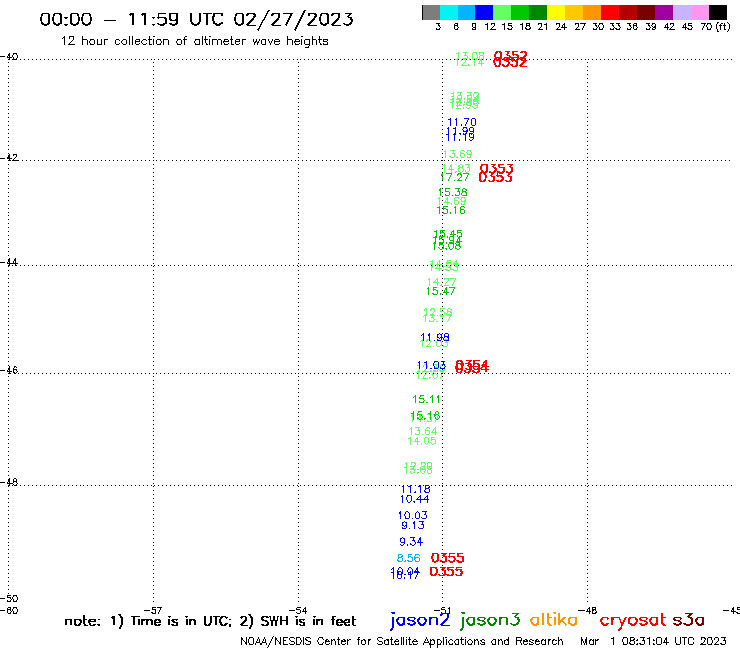740x650 pixels.
Task: Click latitude axis label '-42'
Action: (x=9, y=158)
